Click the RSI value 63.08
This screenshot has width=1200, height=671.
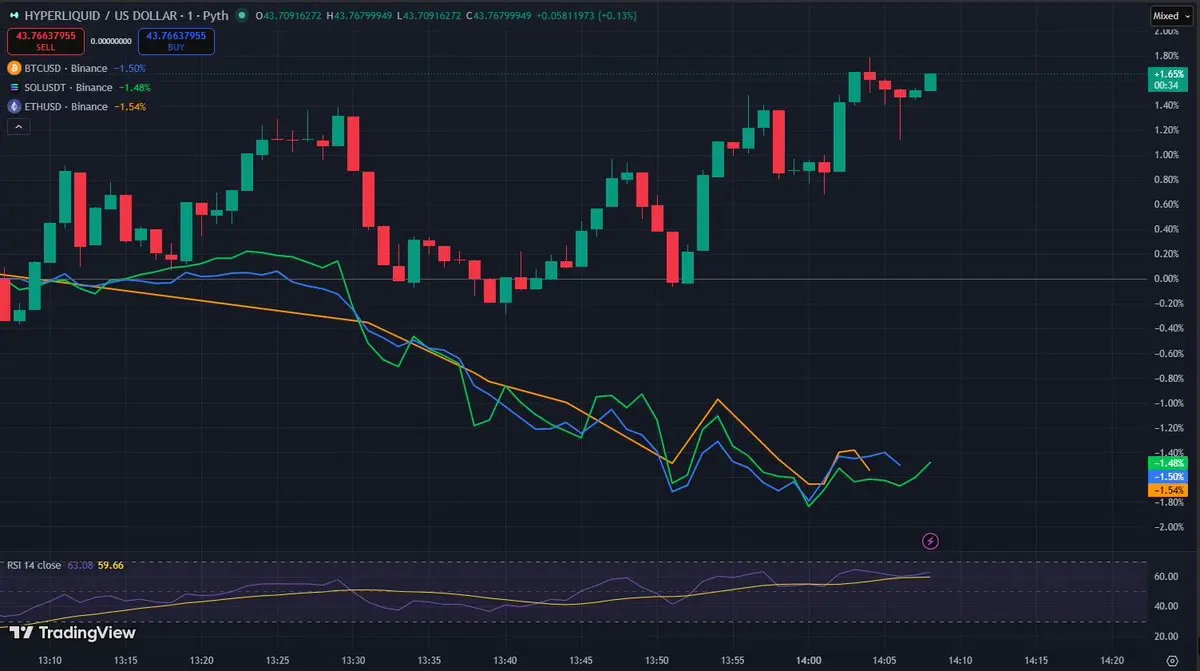79,565
